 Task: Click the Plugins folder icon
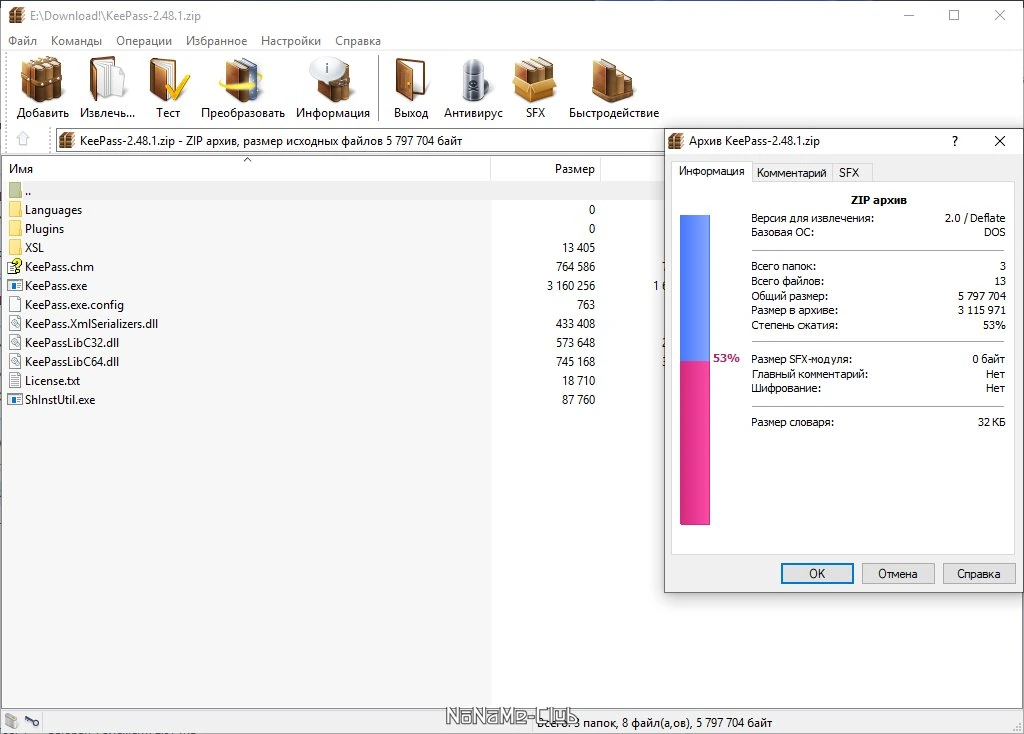[16, 229]
